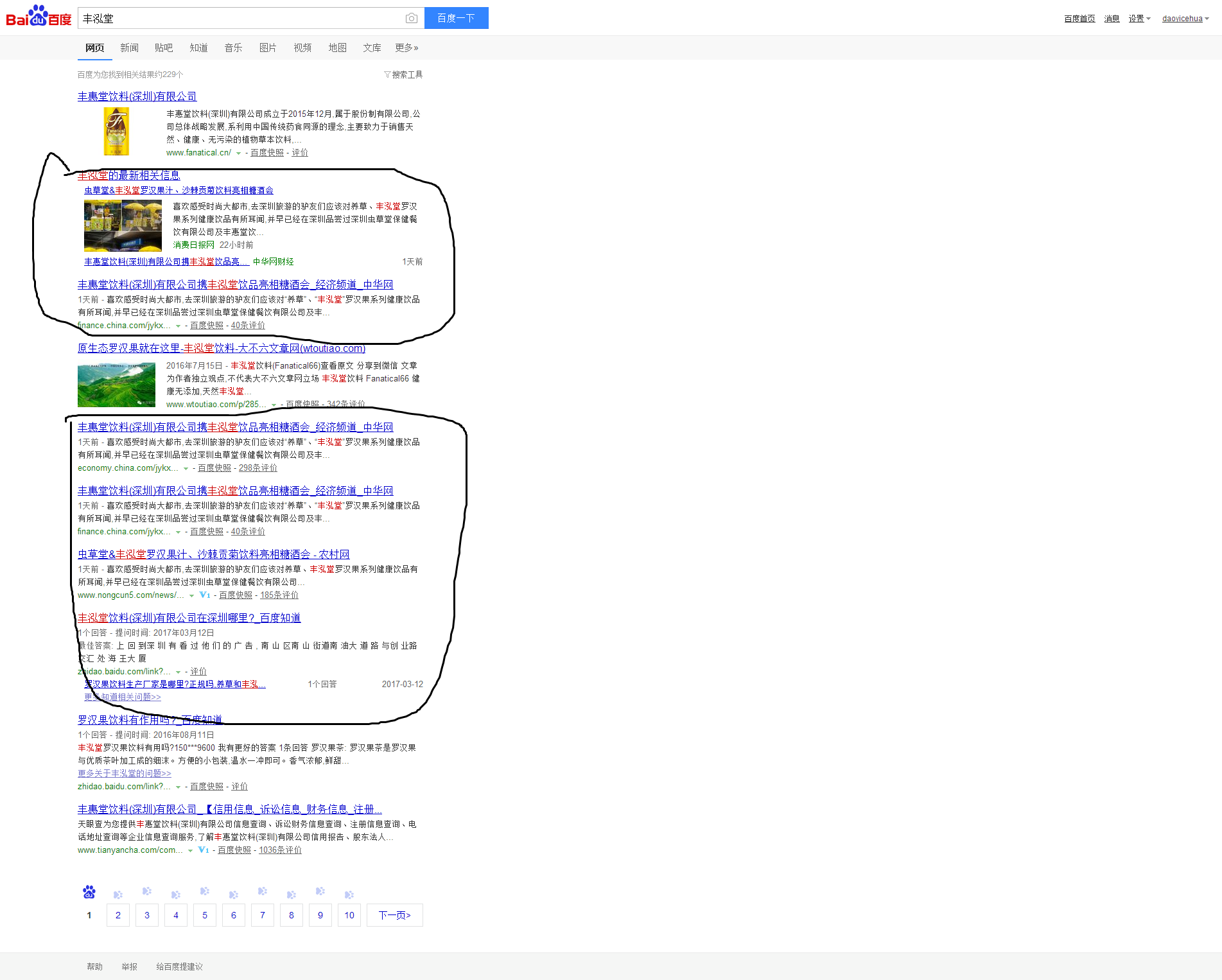The image size is (1222, 980).
Task: Open the 1036条评价 reviews link
Action: 280,850
